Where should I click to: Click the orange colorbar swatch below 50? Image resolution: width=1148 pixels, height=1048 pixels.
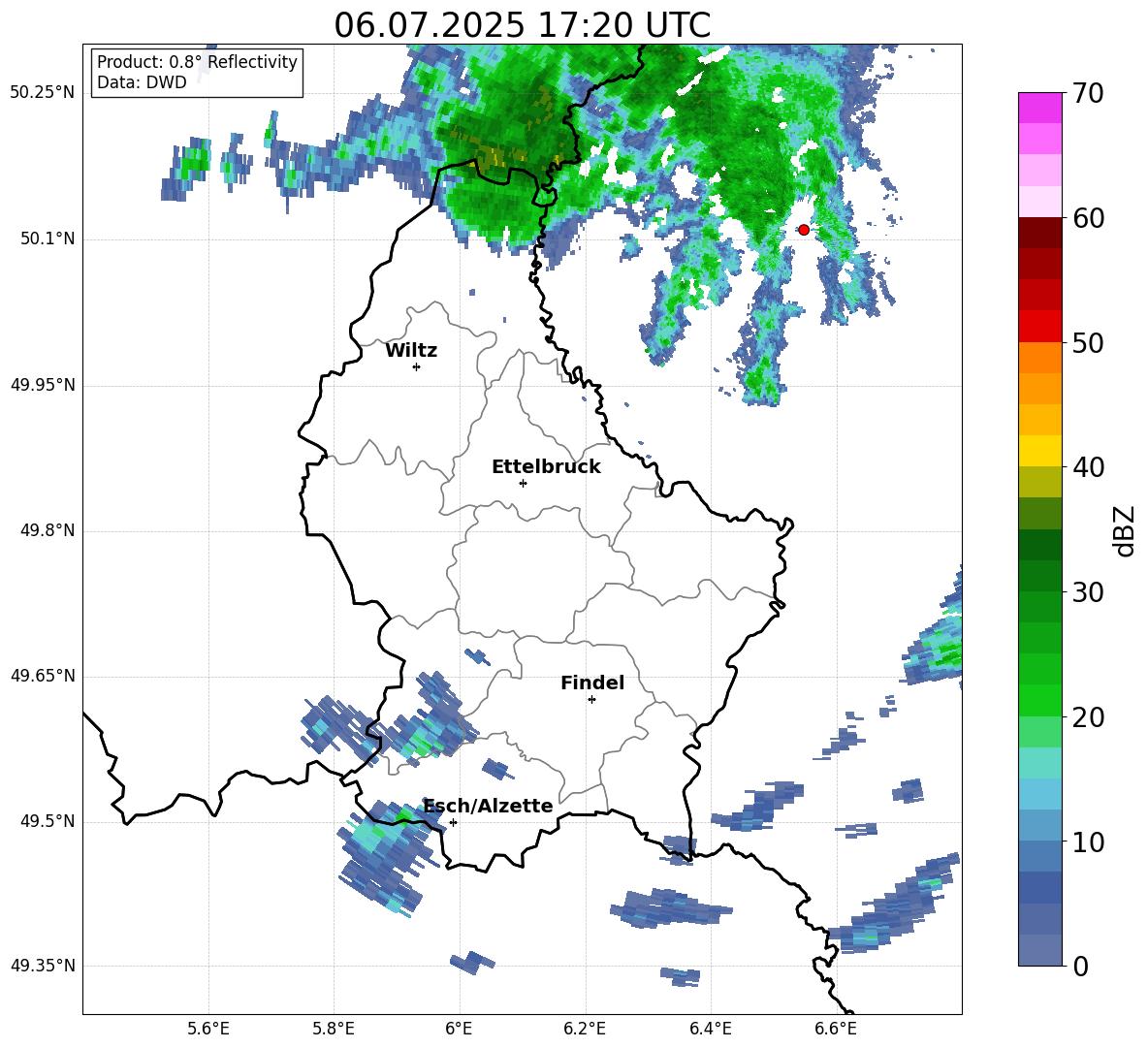(x=1039, y=357)
